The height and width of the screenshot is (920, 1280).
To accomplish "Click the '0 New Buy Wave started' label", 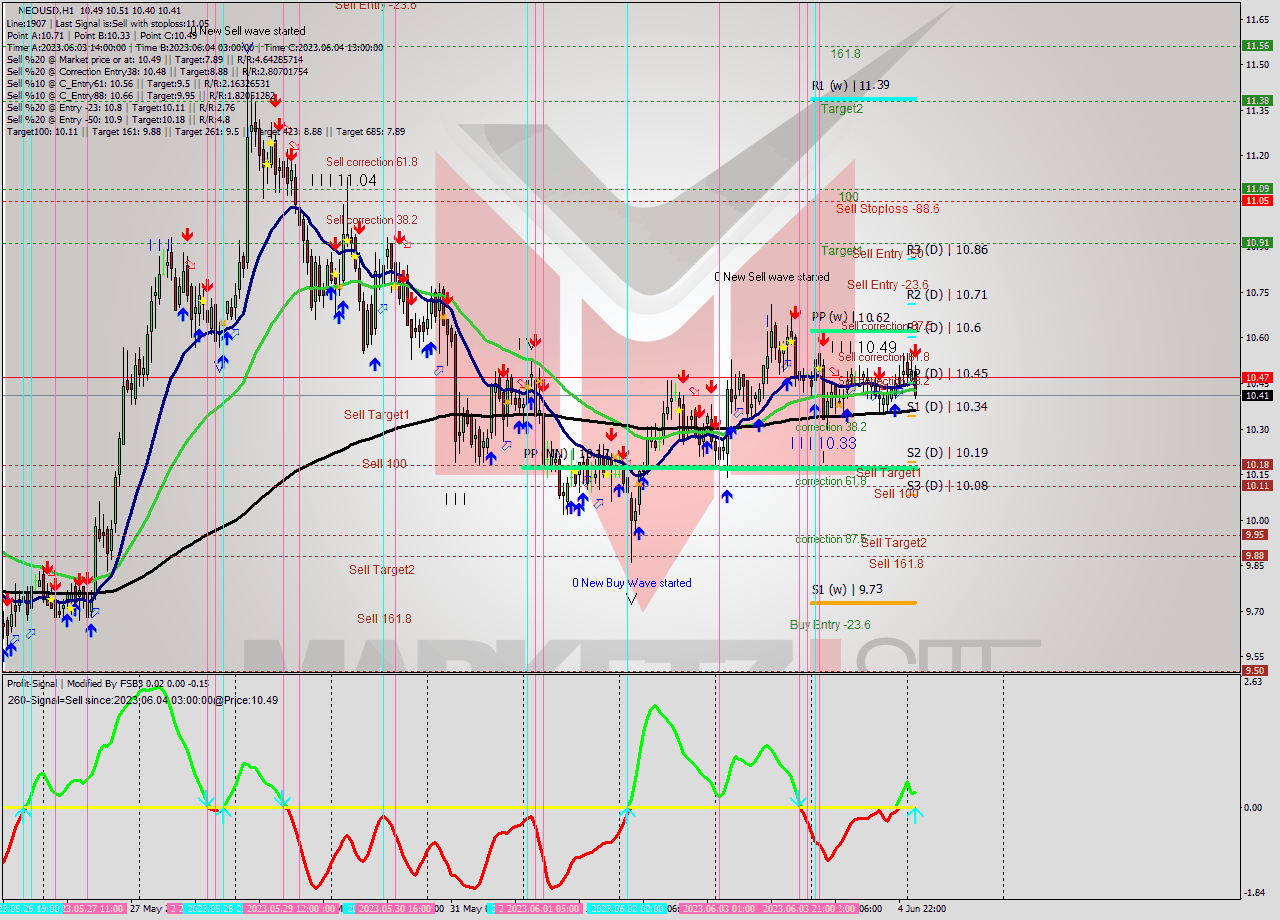I will pyautogui.click(x=631, y=583).
